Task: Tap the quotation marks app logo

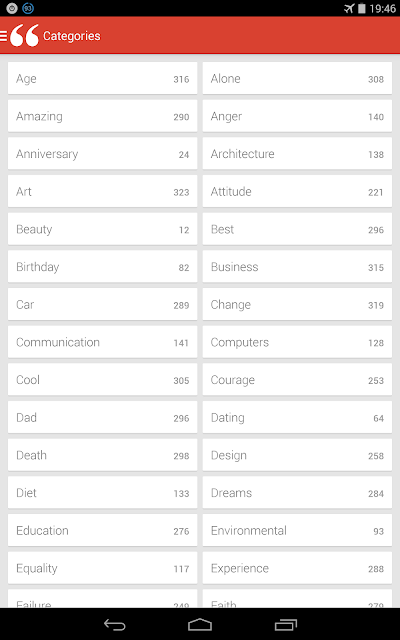Action: click(x=24, y=36)
